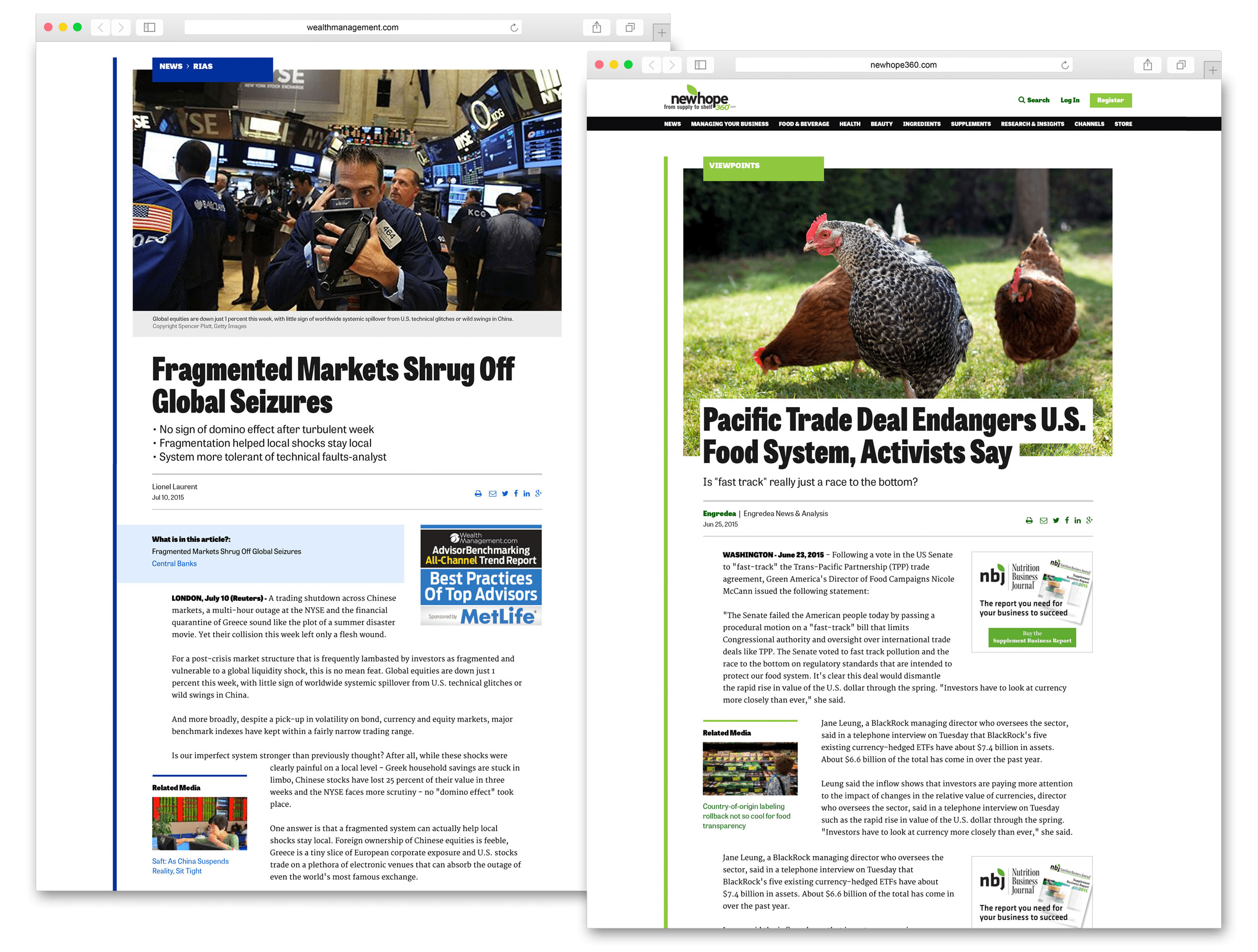1258x952 pixels.
Task: Show all tabs in newhope360 window
Action: pyautogui.click(x=1181, y=65)
